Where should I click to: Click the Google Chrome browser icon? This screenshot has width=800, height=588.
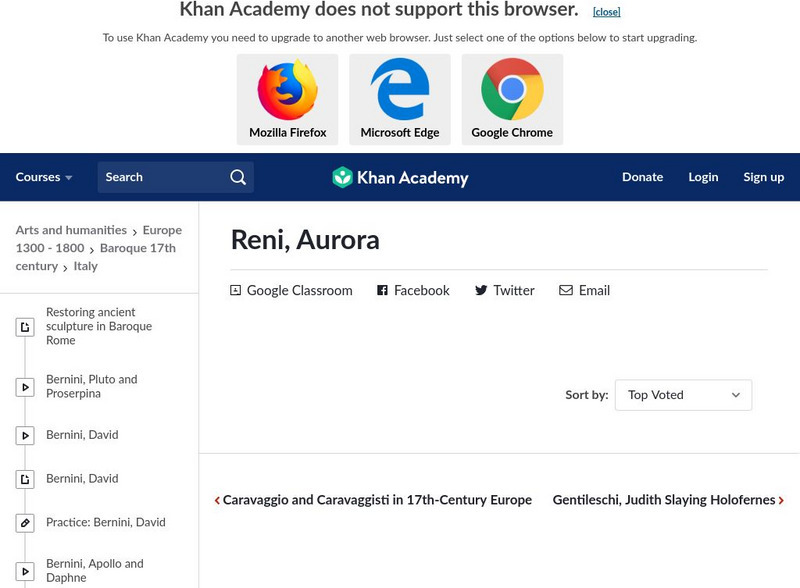512,91
